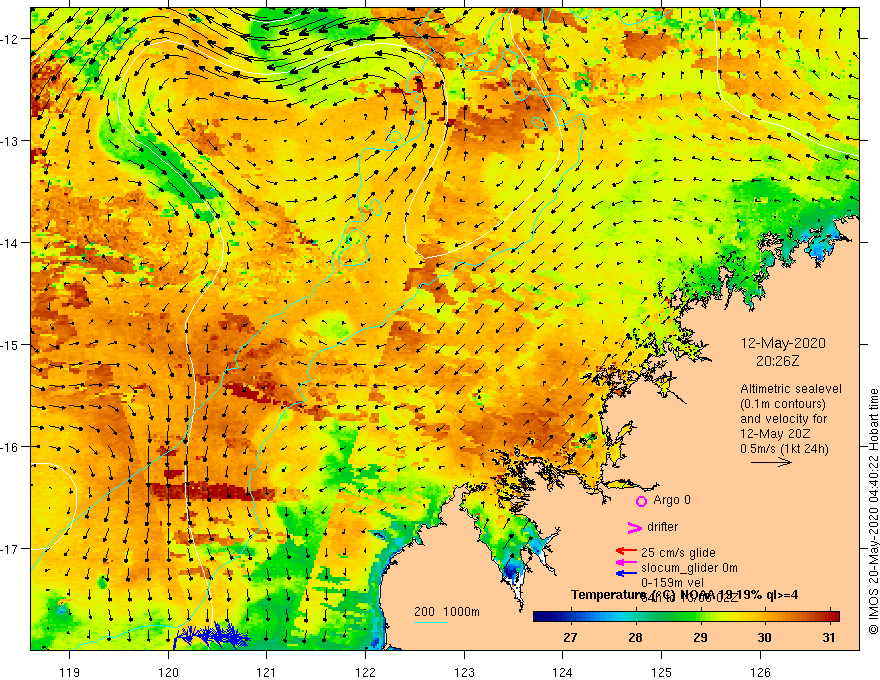Click latitude axis label '-12'
Screen dimensions: 880x680
[x=10, y=39]
